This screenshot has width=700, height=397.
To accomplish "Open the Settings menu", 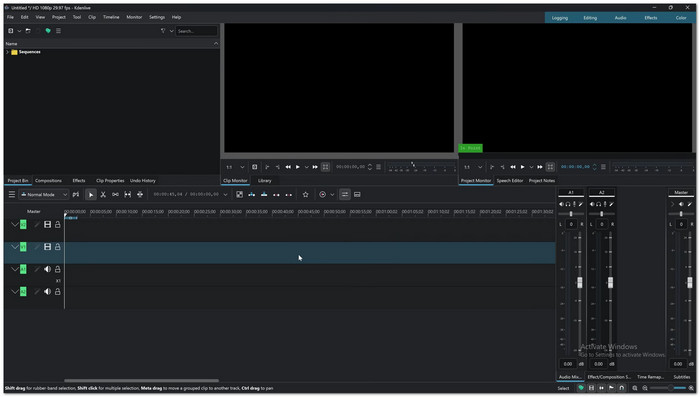I will [x=157, y=17].
